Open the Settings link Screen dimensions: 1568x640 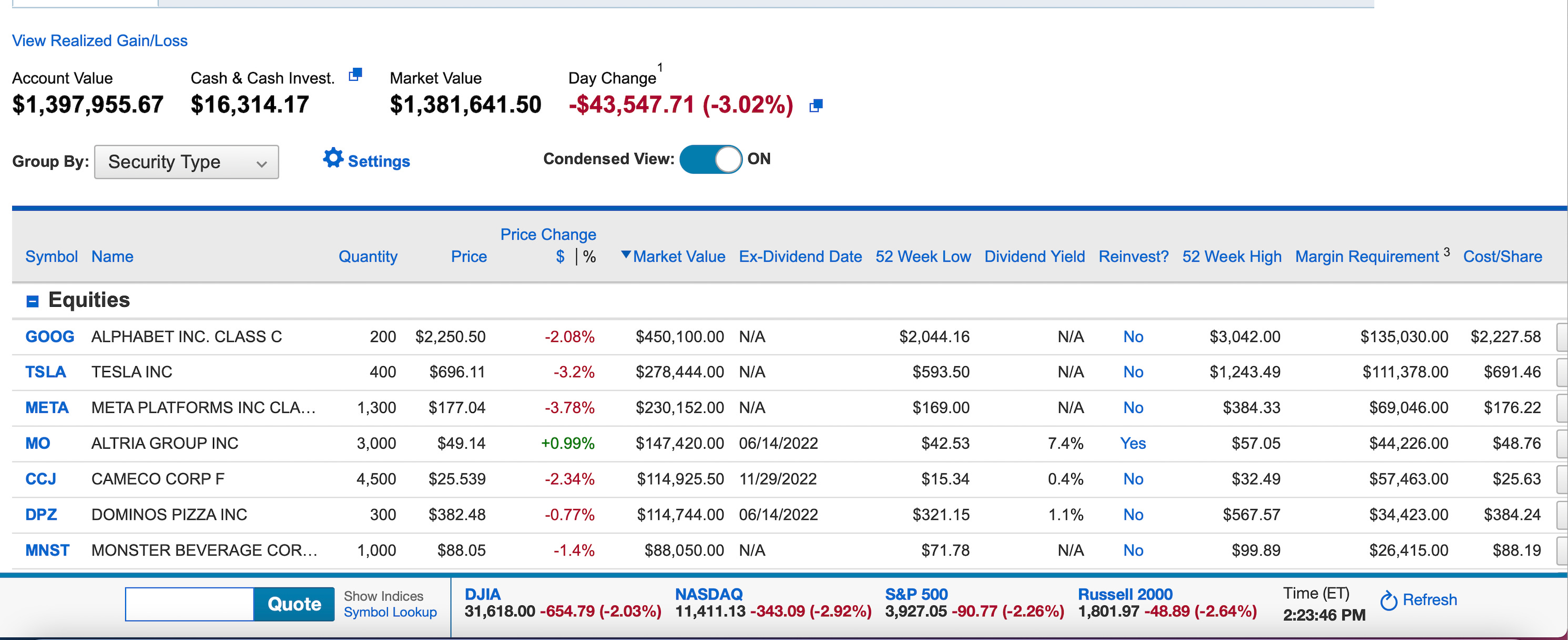379,161
